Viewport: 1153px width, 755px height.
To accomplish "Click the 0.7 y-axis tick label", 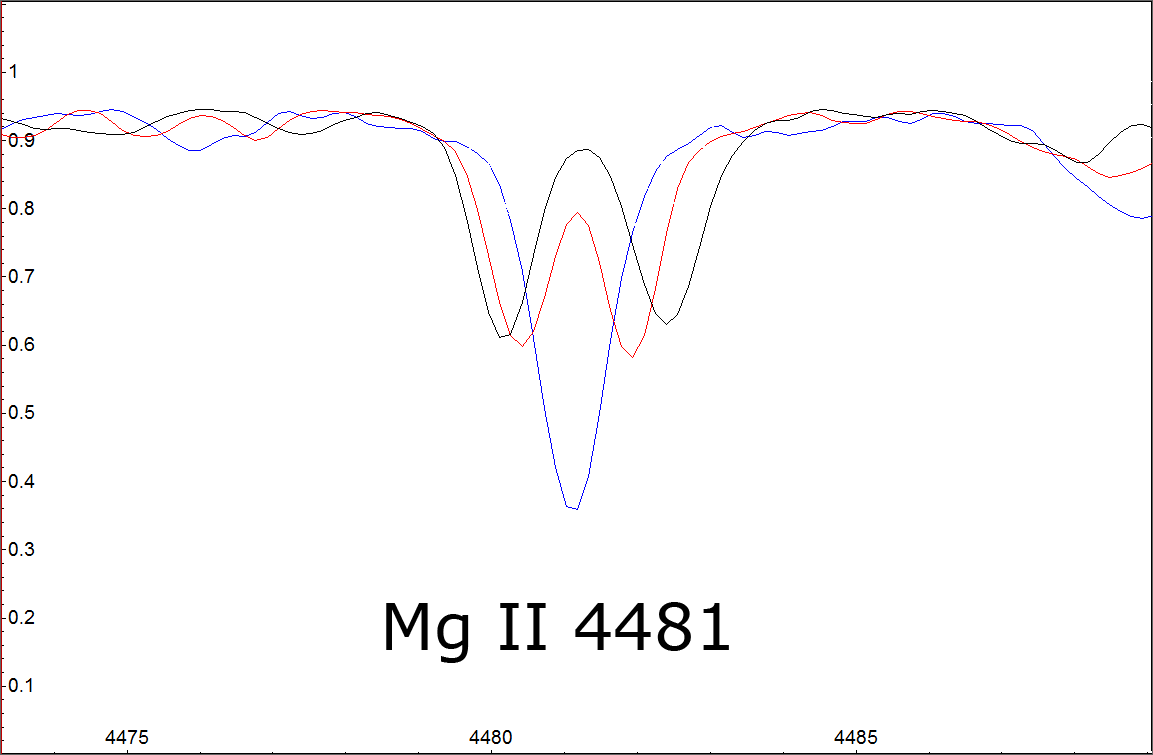I will 20,276.
